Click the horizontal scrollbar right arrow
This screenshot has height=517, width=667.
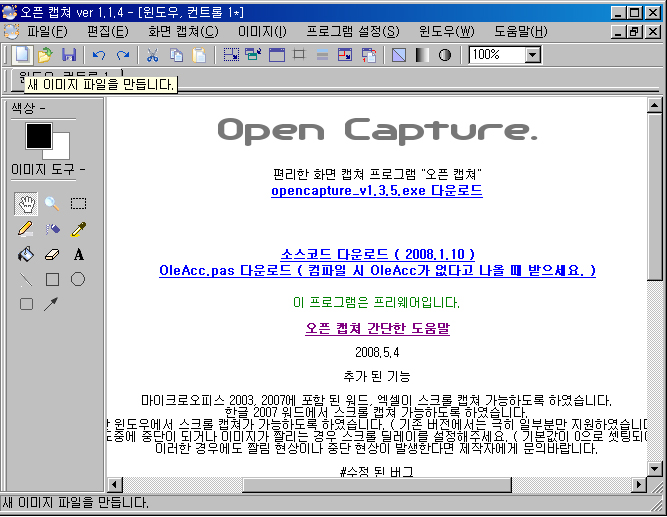tap(638, 485)
